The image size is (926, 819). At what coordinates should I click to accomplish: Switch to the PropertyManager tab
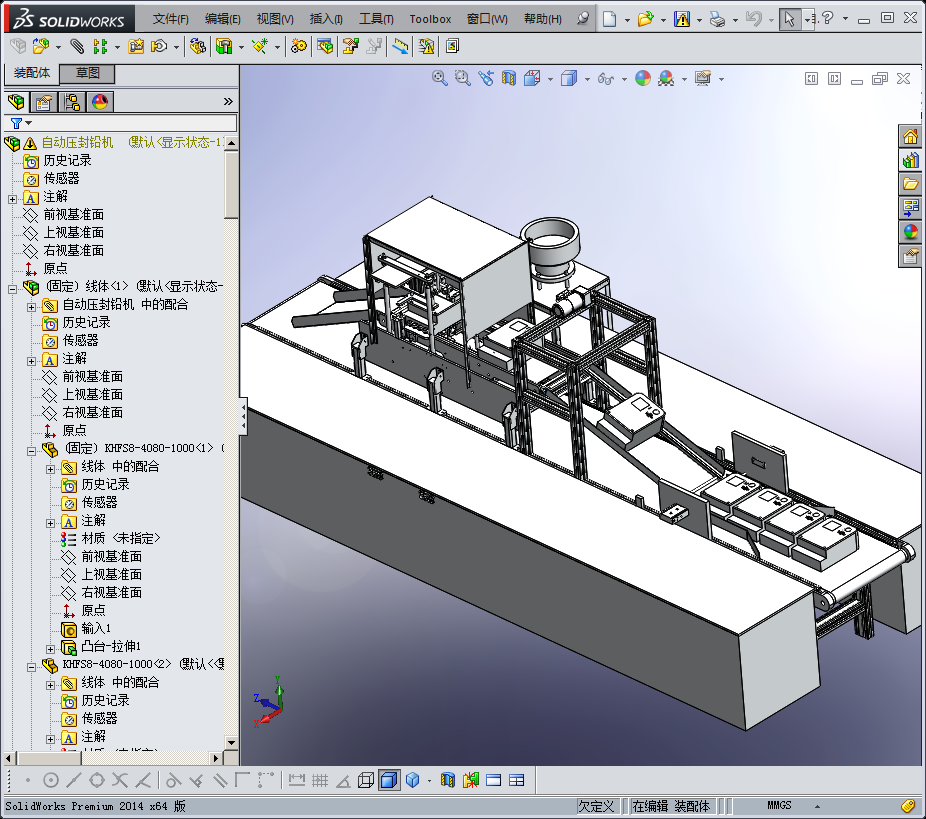coord(44,102)
